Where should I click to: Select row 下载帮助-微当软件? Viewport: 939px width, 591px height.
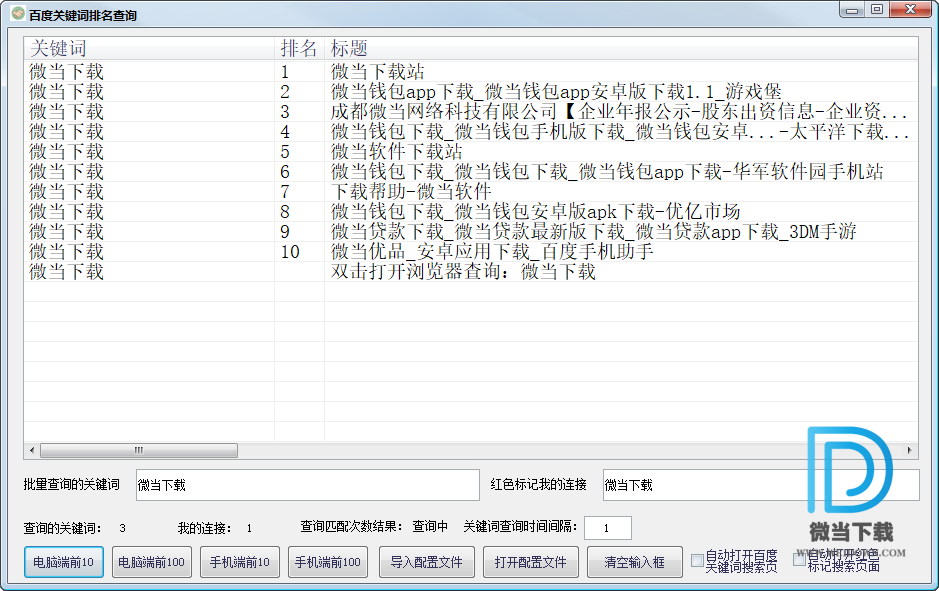pos(471,192)
